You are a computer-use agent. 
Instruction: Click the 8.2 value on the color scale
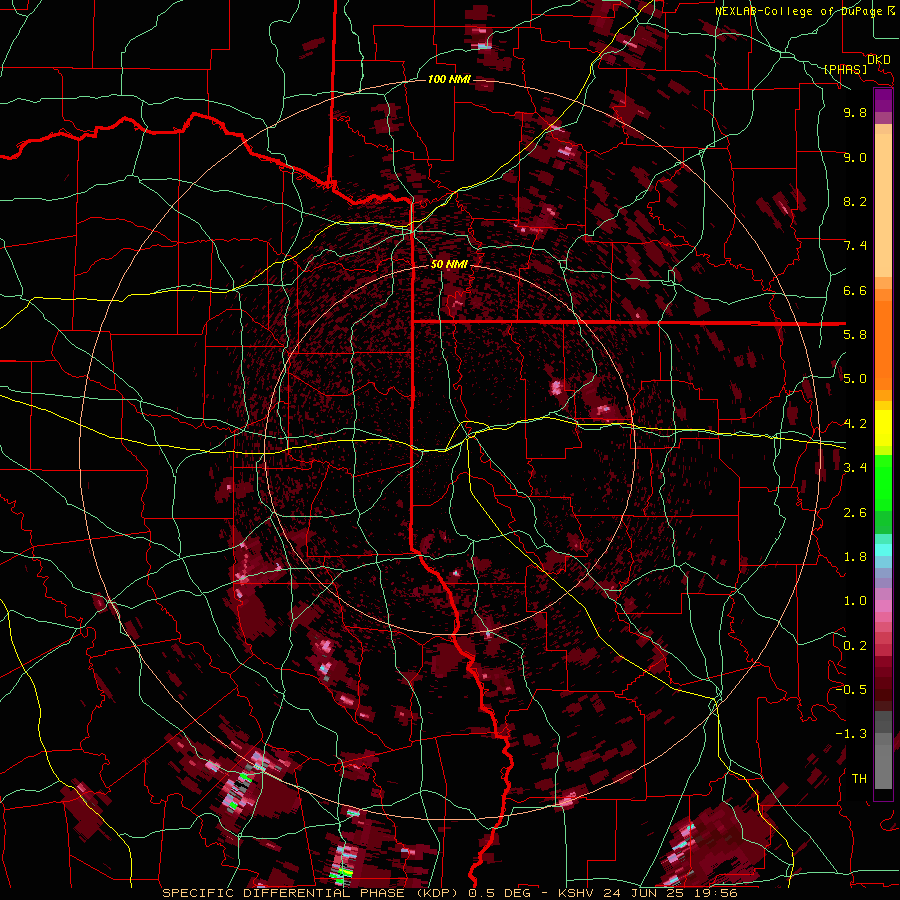[855, 201]
